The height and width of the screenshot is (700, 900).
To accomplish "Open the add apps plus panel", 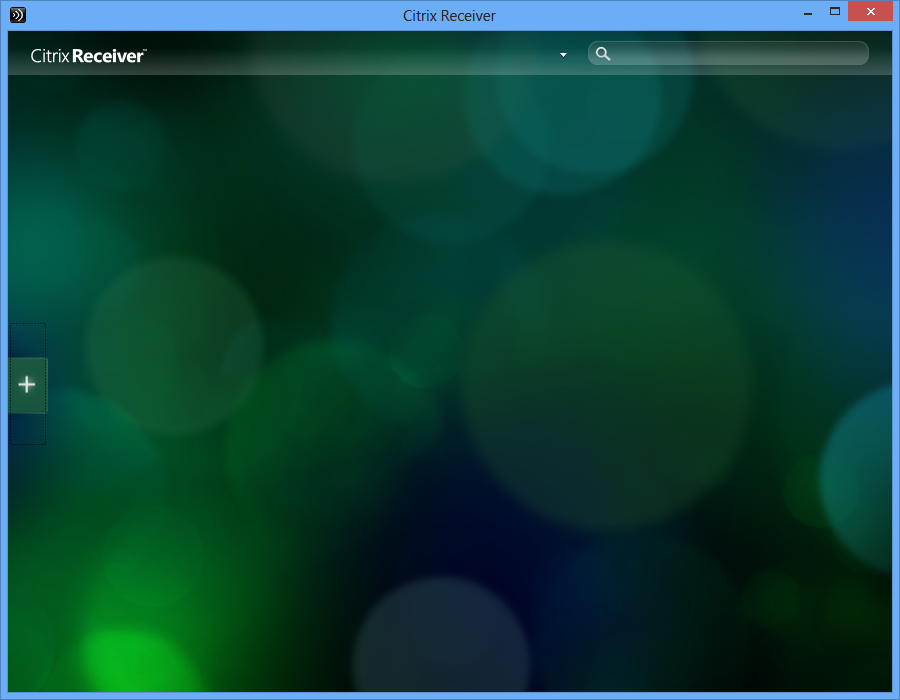I will tap(28, 385).
